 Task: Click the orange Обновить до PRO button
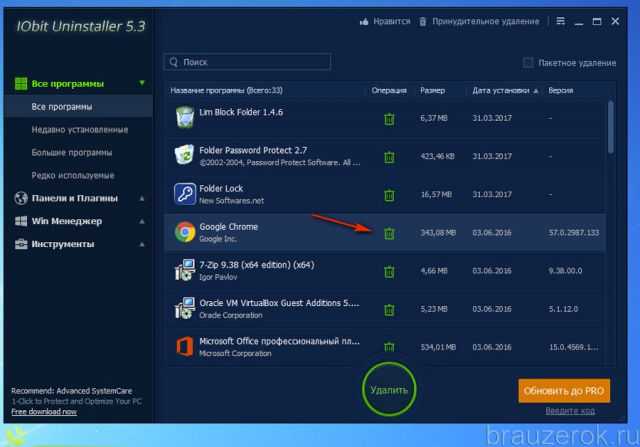point(564,391)
